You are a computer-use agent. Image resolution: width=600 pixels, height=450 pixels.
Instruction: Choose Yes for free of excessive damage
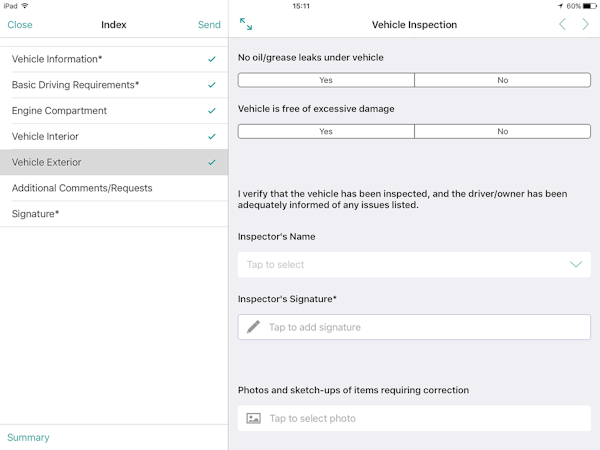[326, 131]
